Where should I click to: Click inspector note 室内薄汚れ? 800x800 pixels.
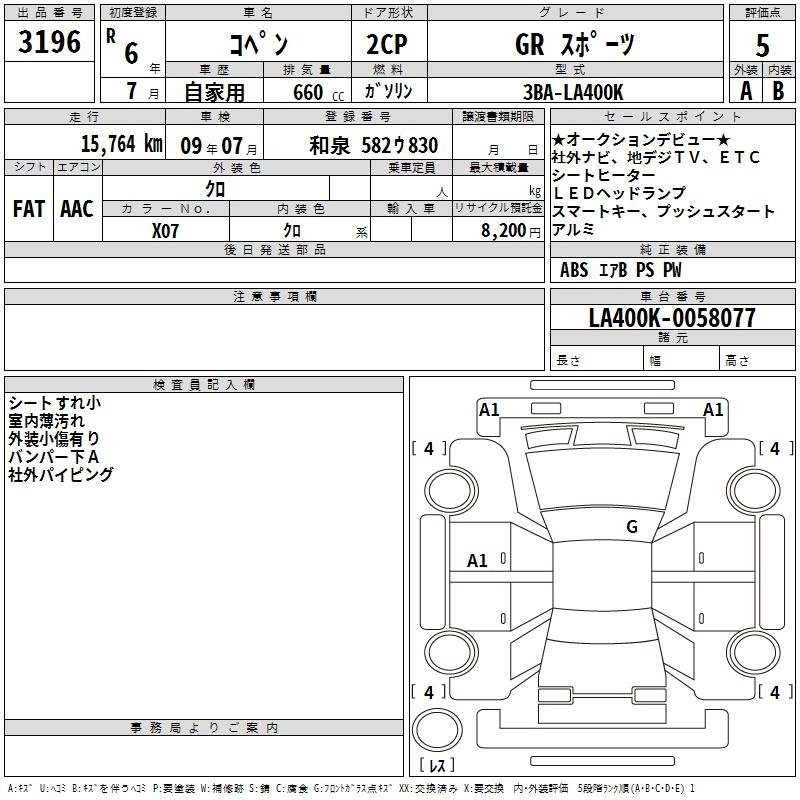tap(46, 420)
